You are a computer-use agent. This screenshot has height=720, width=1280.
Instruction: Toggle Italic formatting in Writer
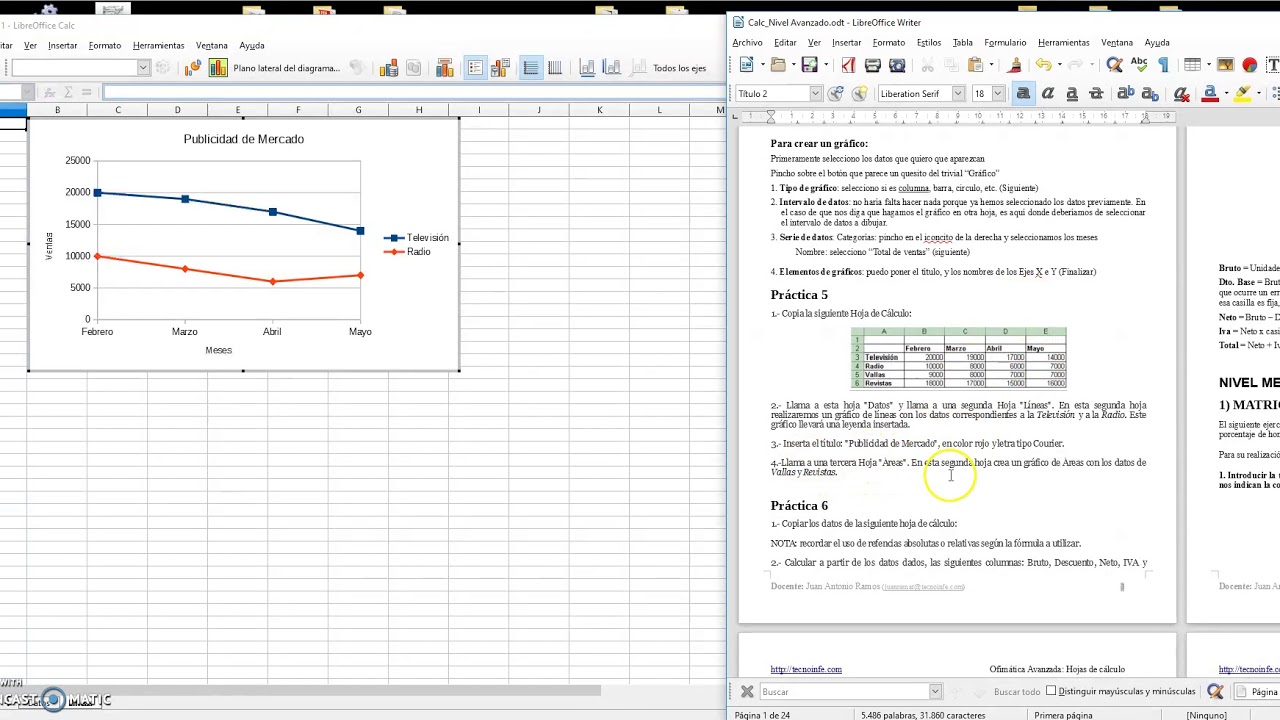coord(1048,94)
